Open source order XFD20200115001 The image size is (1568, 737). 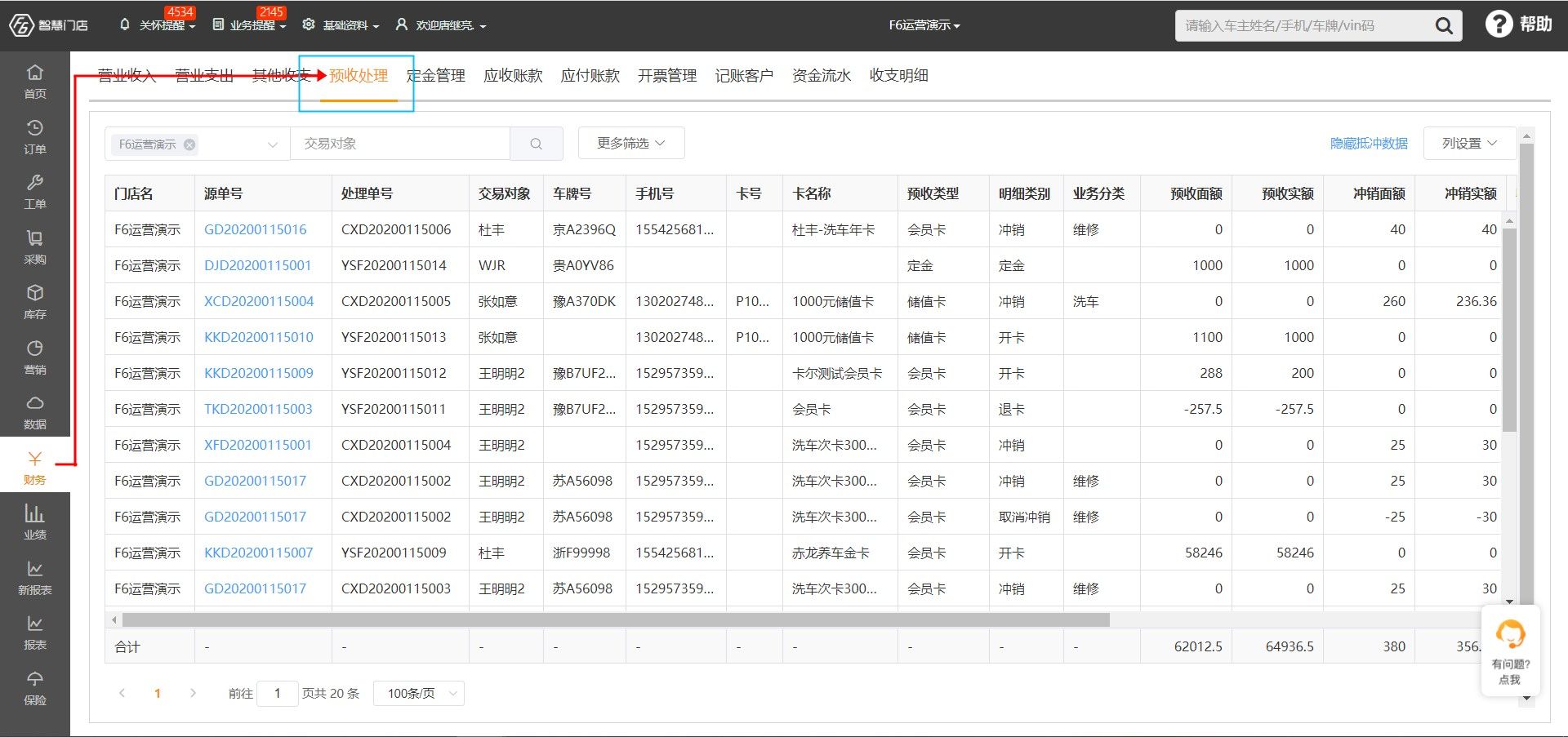coord(258,445)
